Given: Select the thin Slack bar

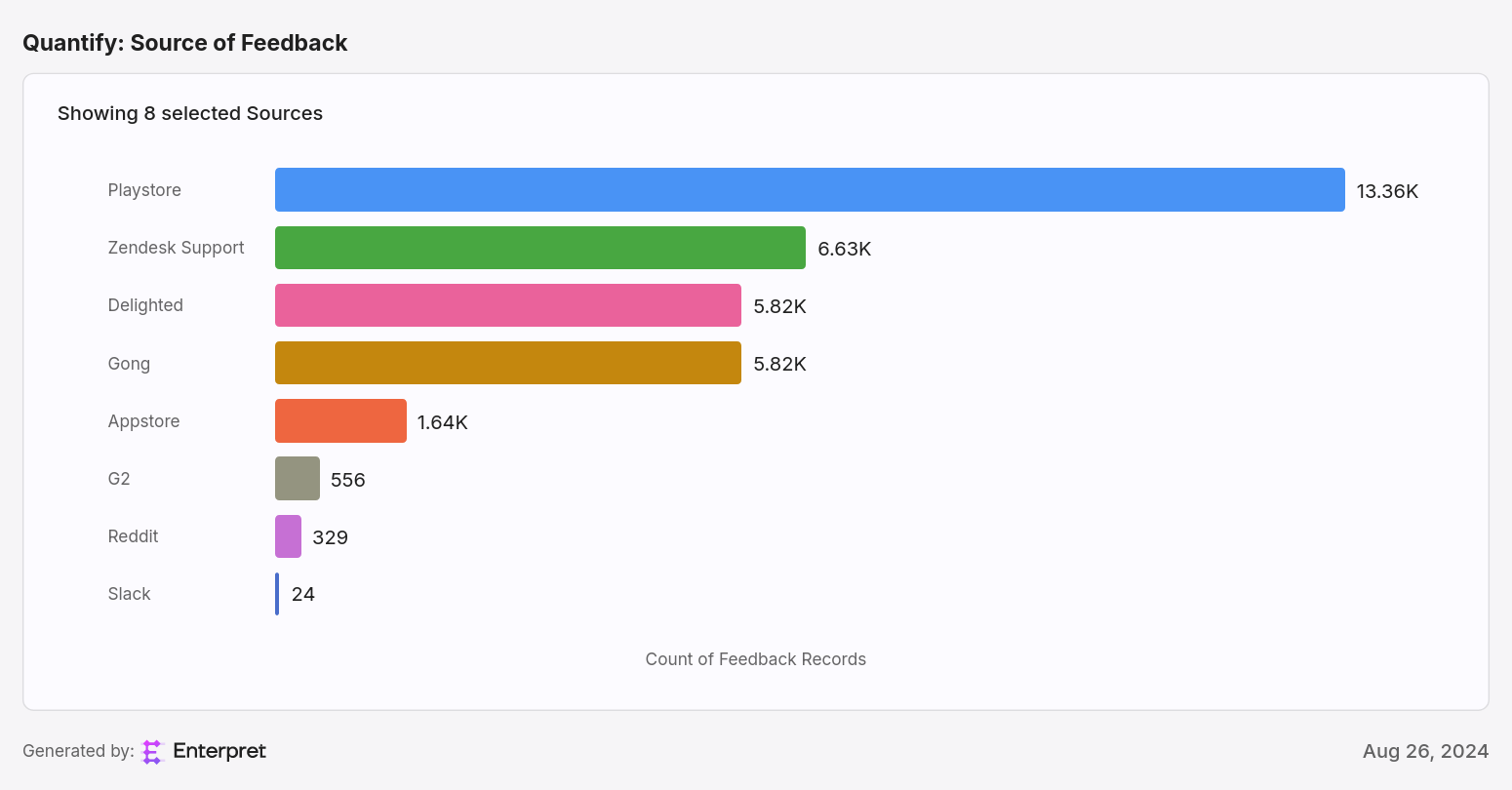Looking at the screenshot, I should [277, 594].
